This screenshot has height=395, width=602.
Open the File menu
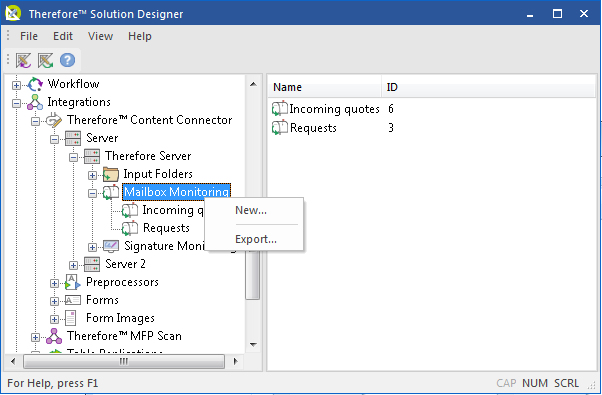coord(29,36)
